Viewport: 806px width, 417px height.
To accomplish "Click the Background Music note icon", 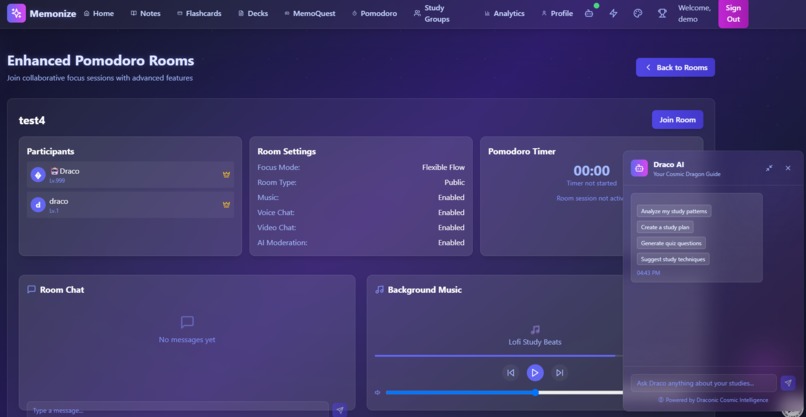I will tap(379, 289).
